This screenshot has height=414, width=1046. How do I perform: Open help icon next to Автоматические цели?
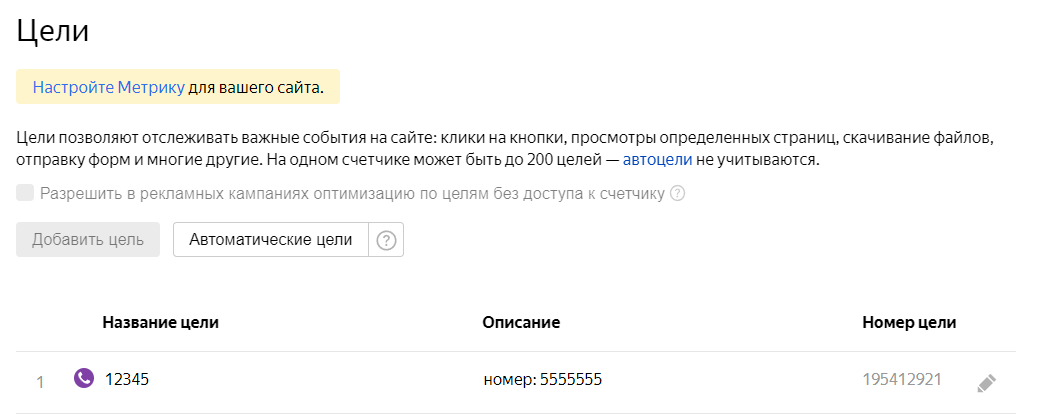(x=386, y=240)
